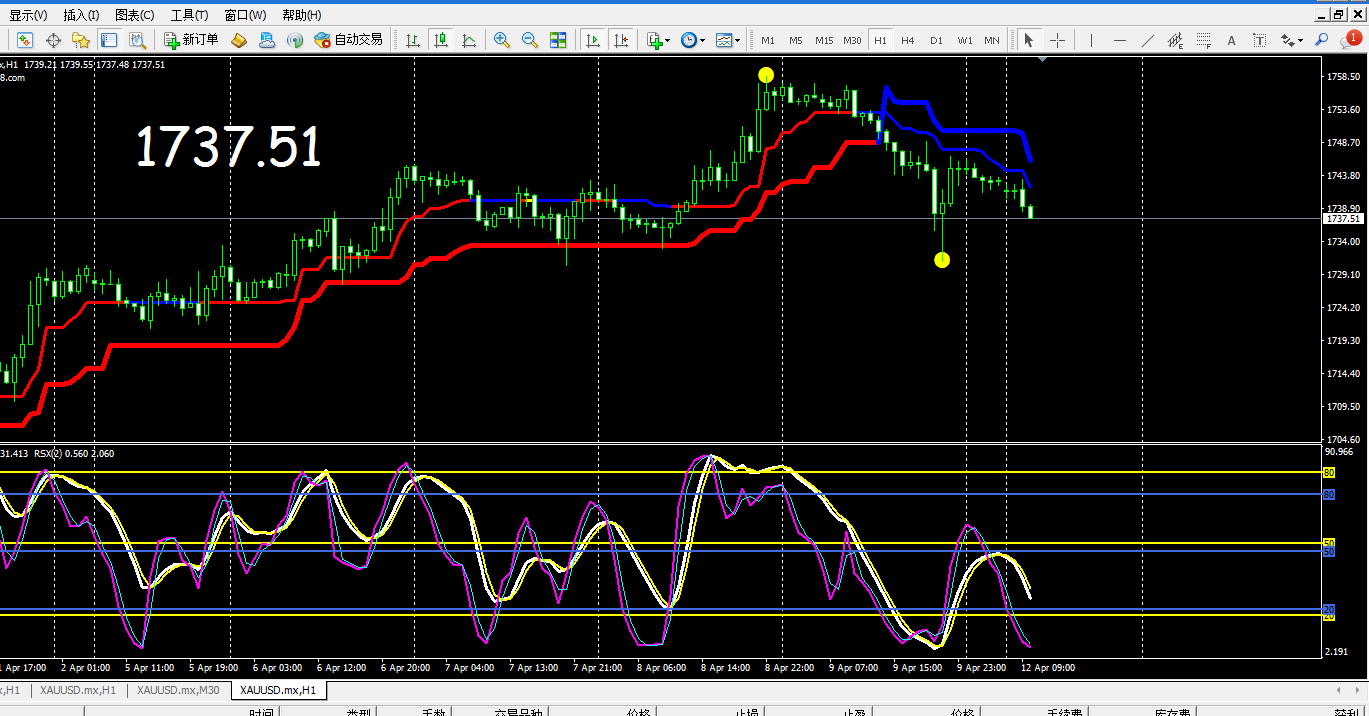Select the crosshair cursor tool
The width and height of the screenshot is (1369, 716).
point(1057,40)
